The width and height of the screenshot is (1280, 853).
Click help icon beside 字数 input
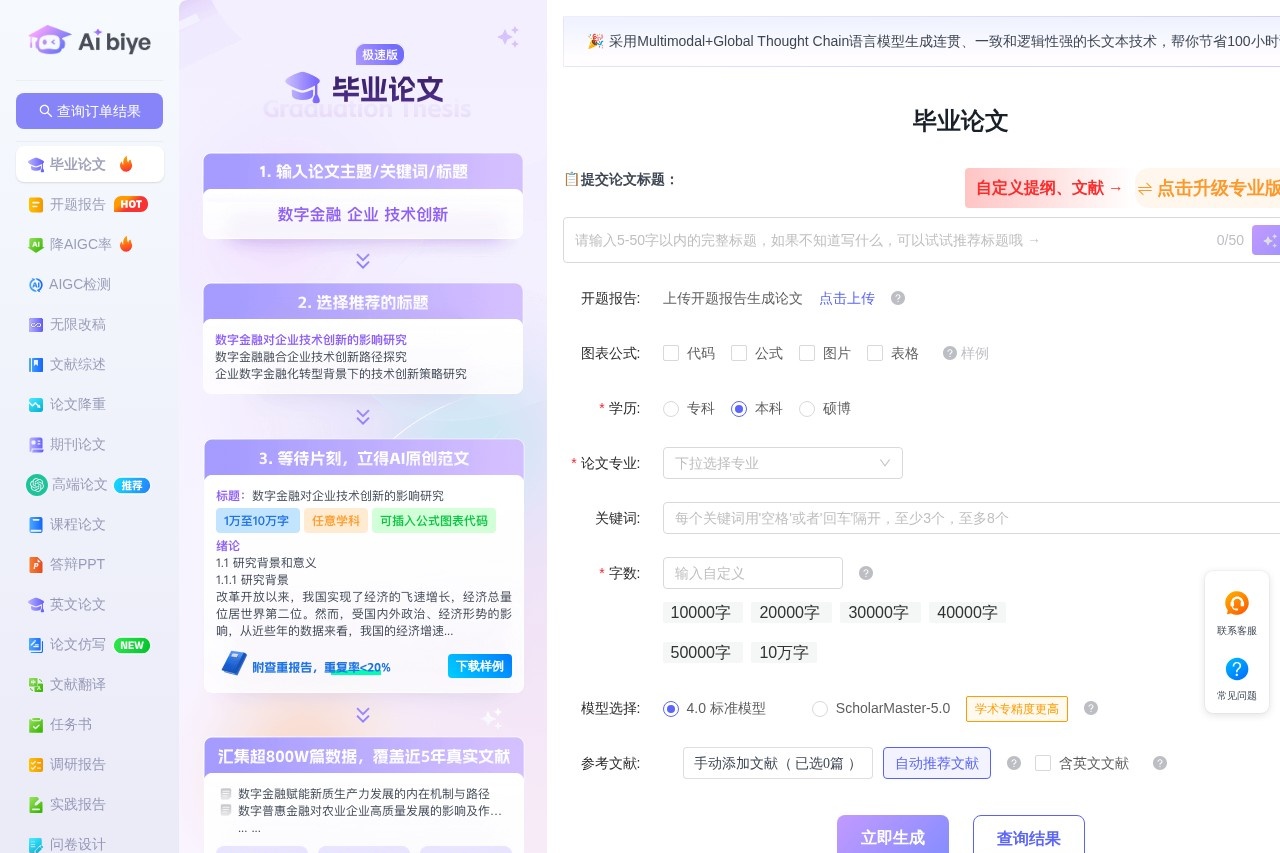pos(866,573)
